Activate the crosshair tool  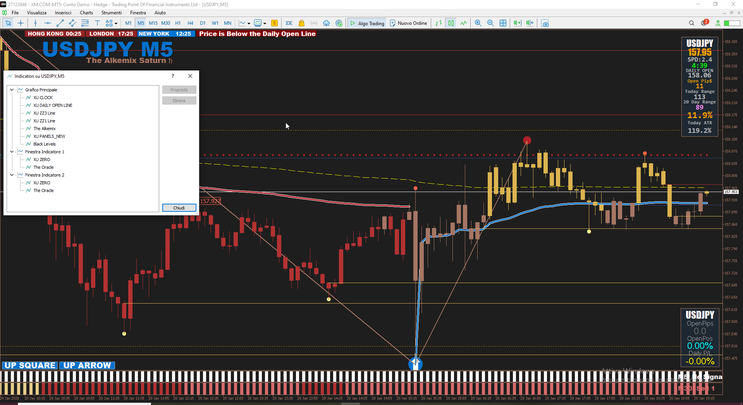coord(20,23)
